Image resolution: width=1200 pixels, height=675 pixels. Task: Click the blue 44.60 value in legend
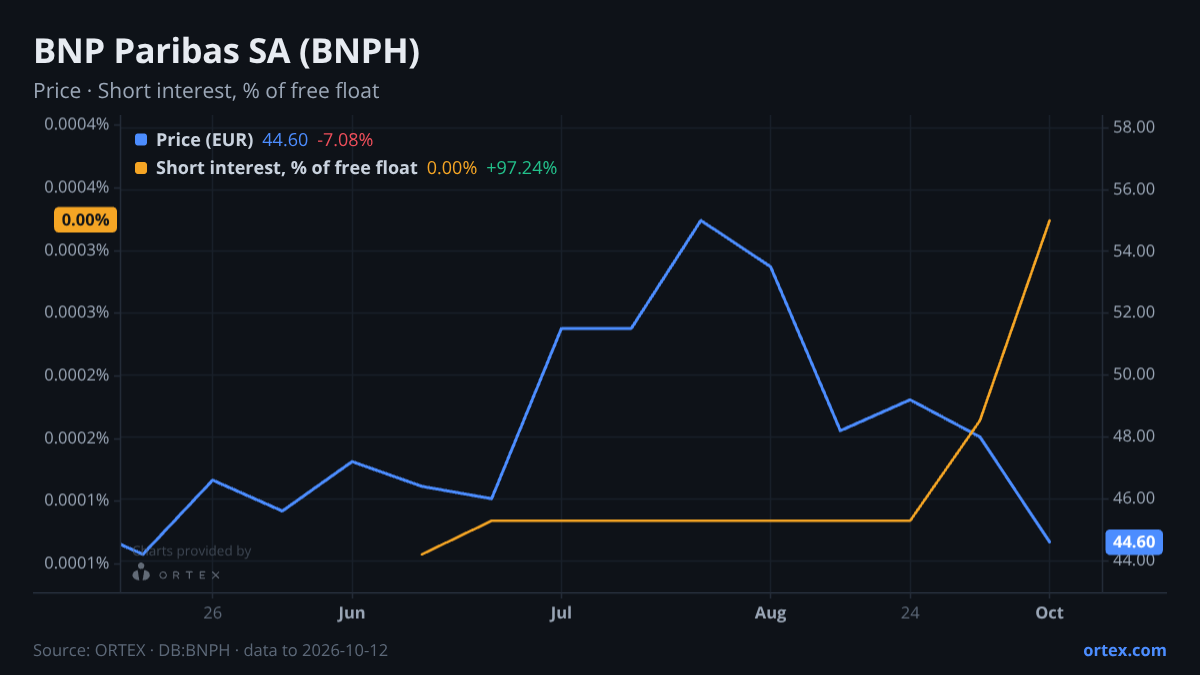(285, 140)
